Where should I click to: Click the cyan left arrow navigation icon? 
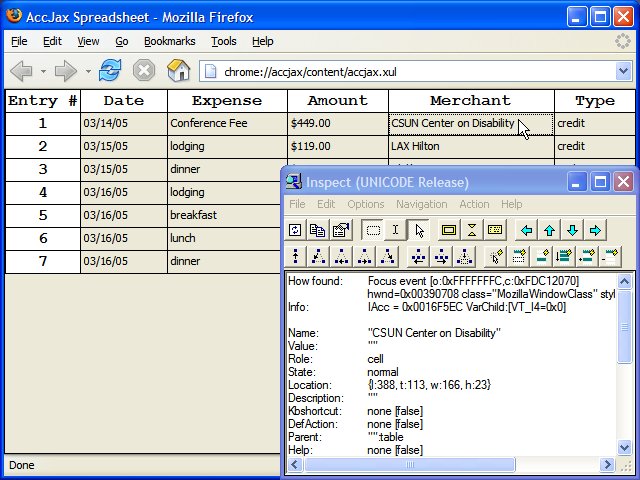point(527,230)
